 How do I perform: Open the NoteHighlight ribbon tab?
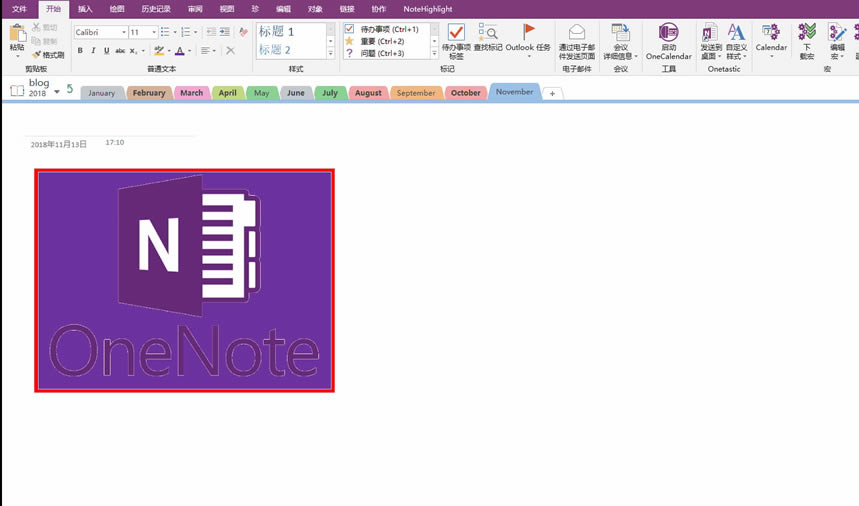coord(428,9)
